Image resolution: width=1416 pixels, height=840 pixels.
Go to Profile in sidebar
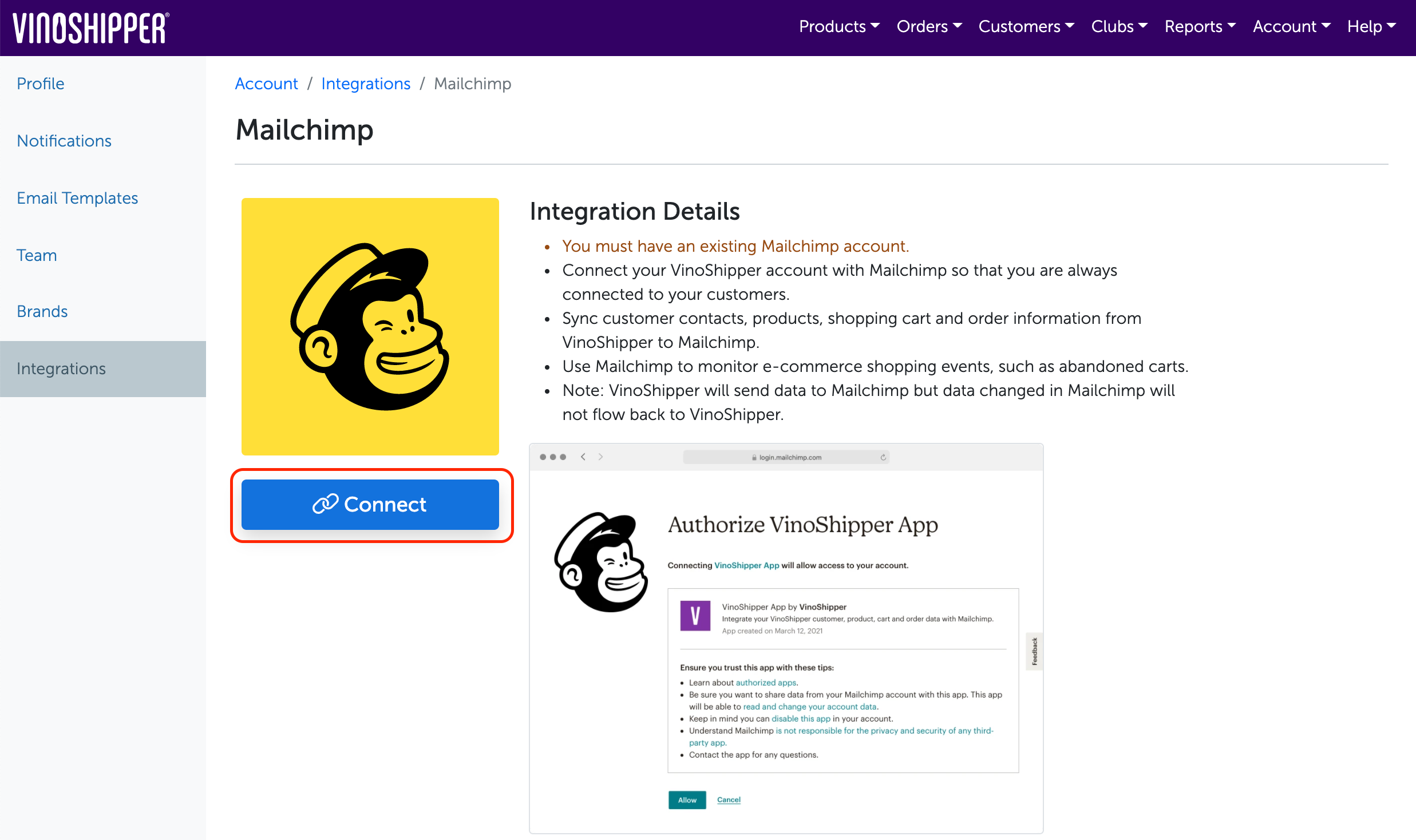click(40, 84)
